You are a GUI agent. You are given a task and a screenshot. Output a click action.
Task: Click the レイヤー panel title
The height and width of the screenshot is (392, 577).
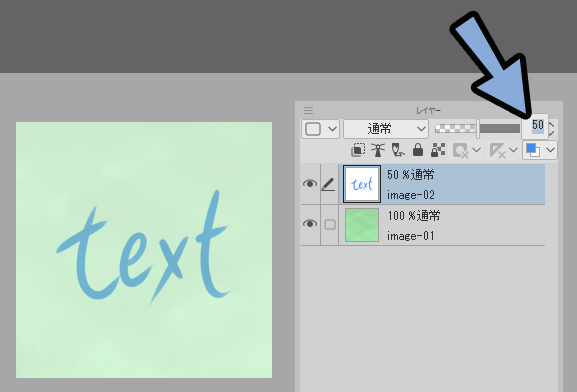[x=428, y=110]
